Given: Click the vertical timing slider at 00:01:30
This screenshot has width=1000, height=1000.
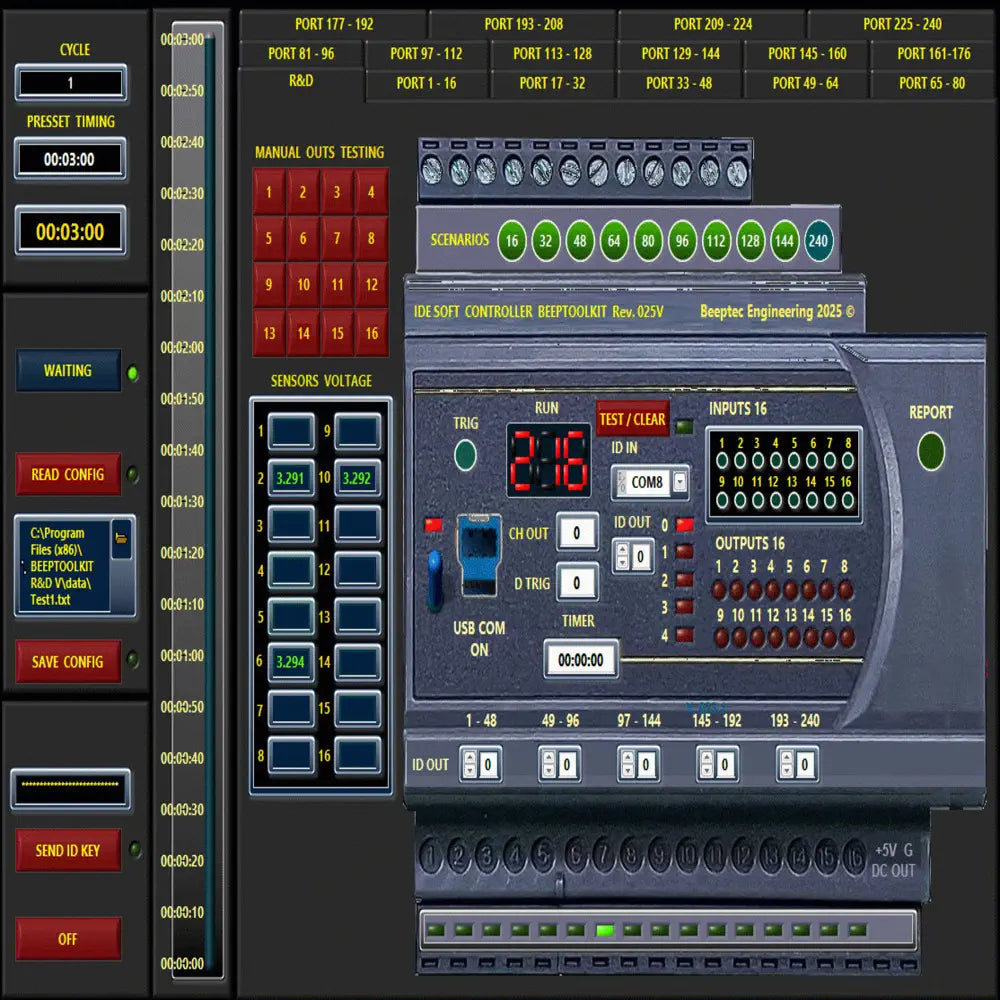Looking at the screenshot, I should [x=204, y=501].
